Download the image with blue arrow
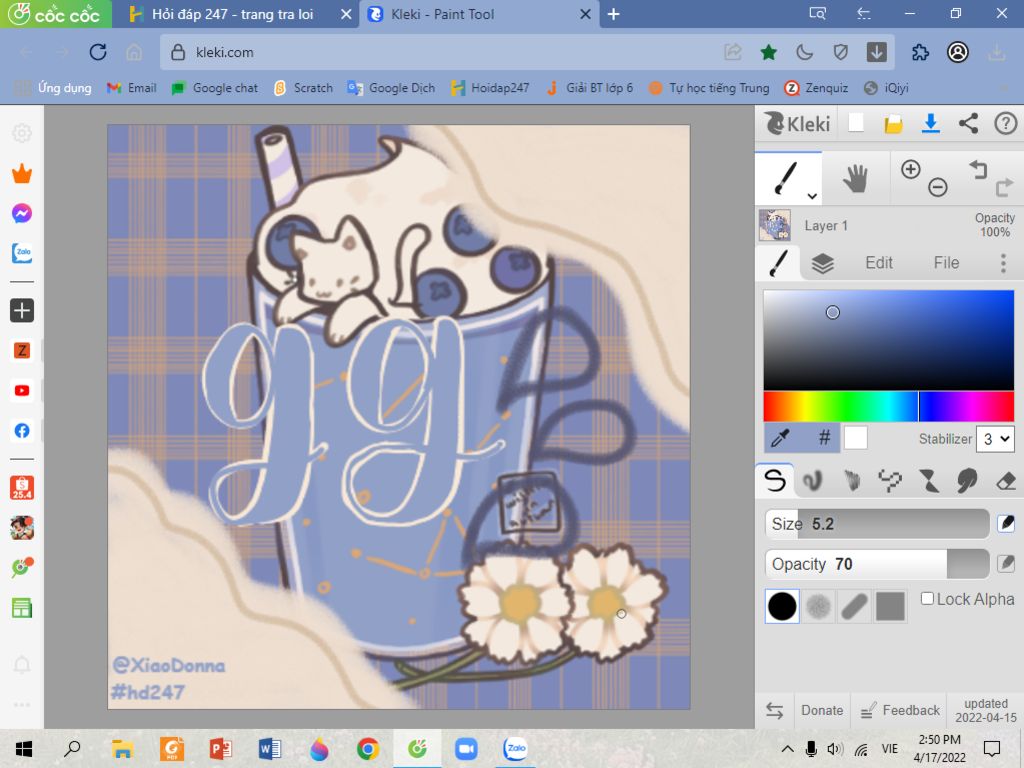The image size is (1024, 768). click(931, 123)
